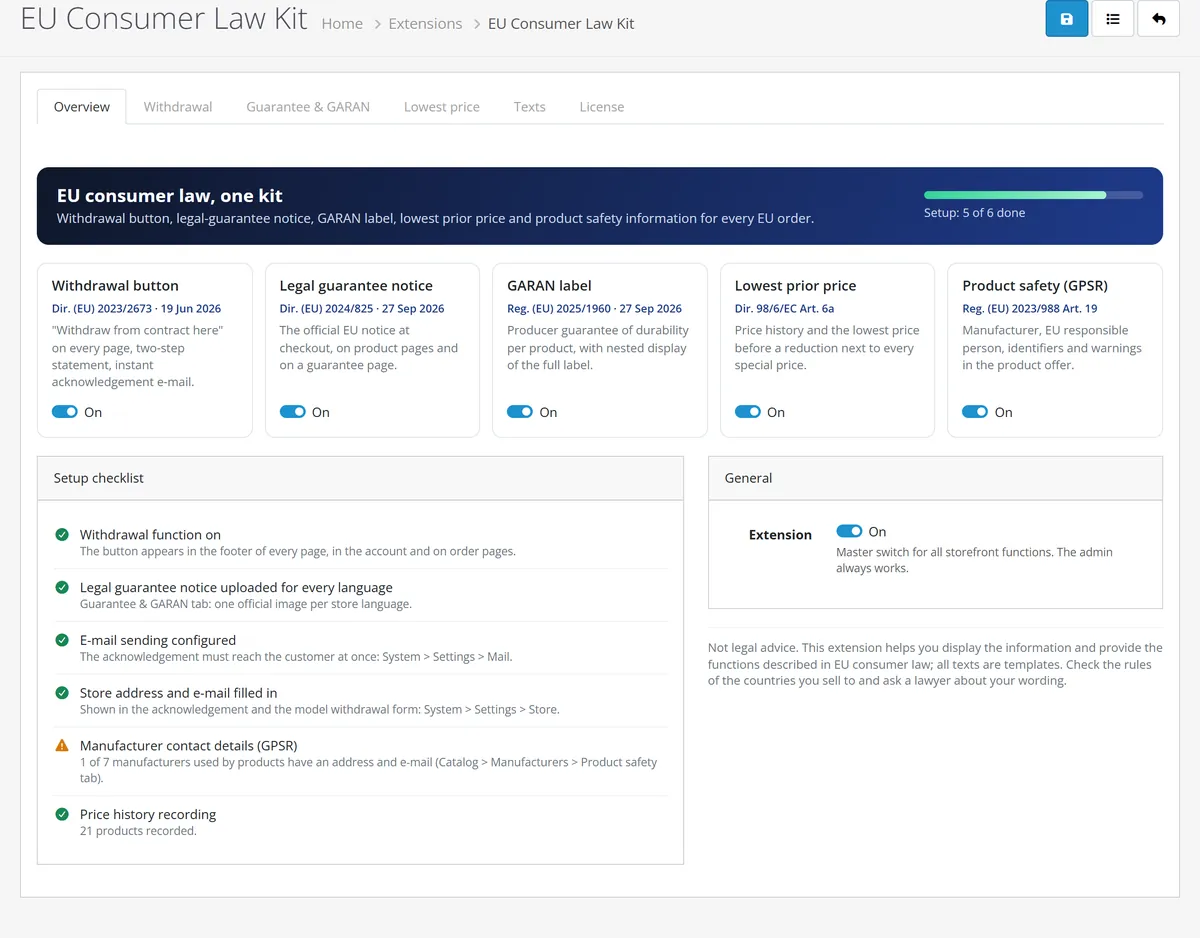Toggle the Extension master switch
The image size is (1200, 938).
pos(849,532)
